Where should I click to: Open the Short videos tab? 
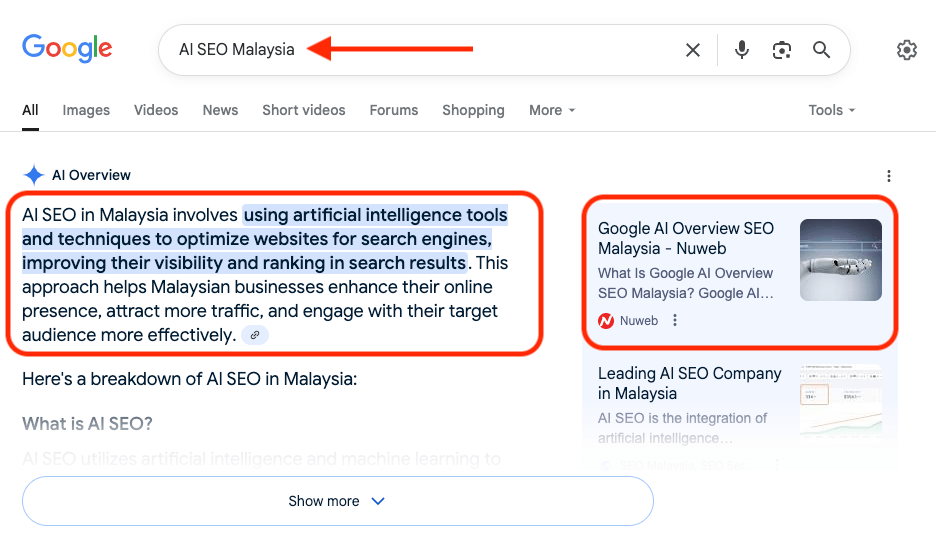point(304,110)
